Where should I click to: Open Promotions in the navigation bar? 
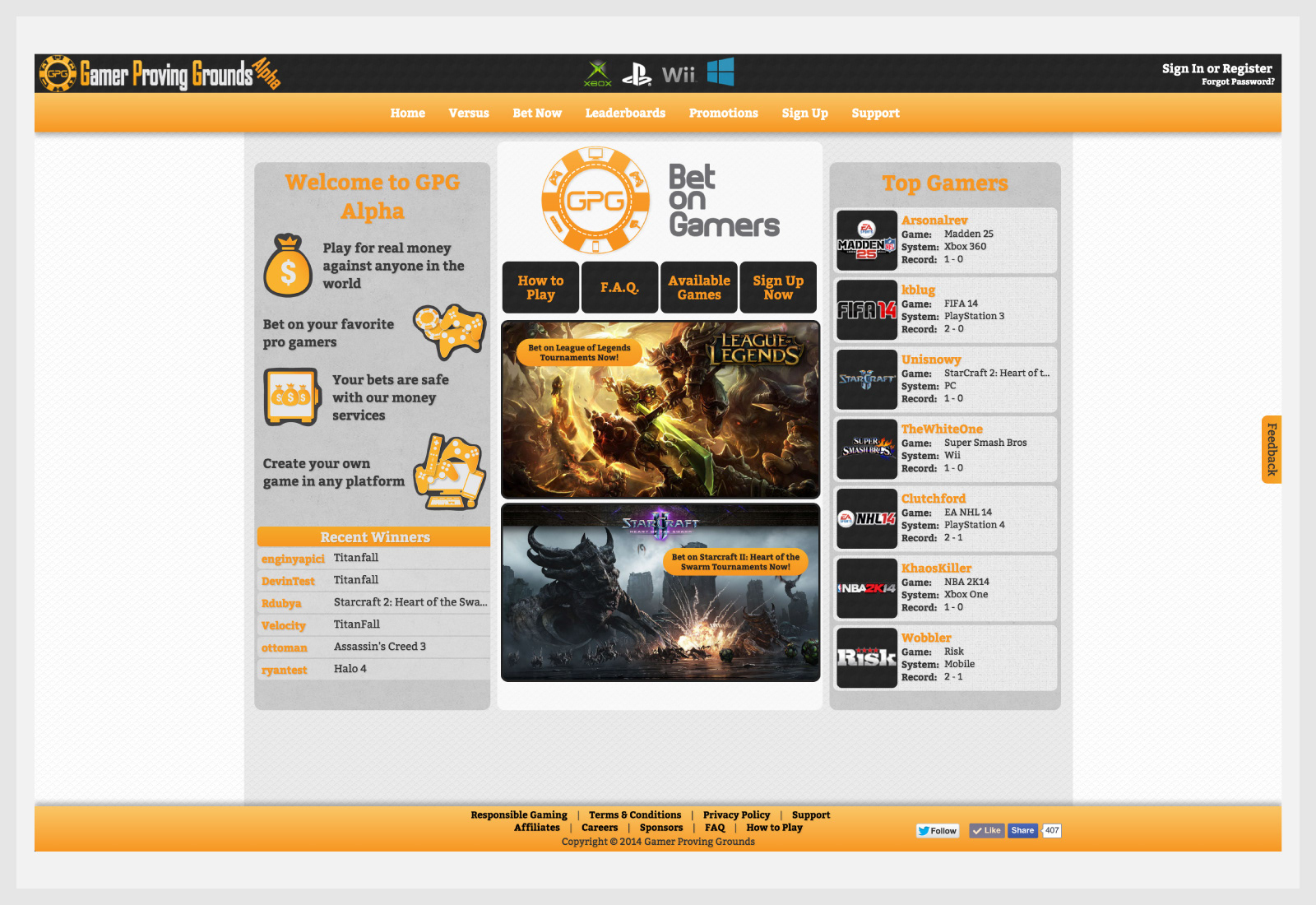(724, 114)
